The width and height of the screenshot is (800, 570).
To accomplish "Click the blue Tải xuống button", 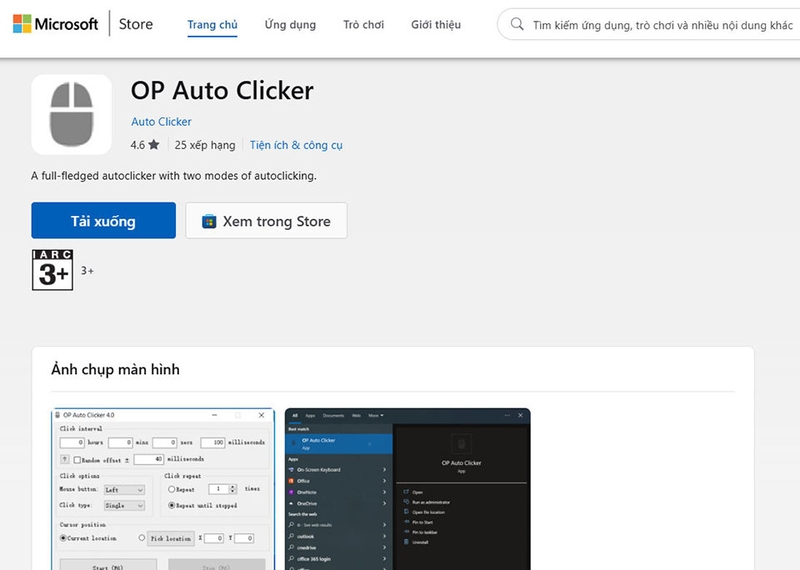I will [104, 220].
